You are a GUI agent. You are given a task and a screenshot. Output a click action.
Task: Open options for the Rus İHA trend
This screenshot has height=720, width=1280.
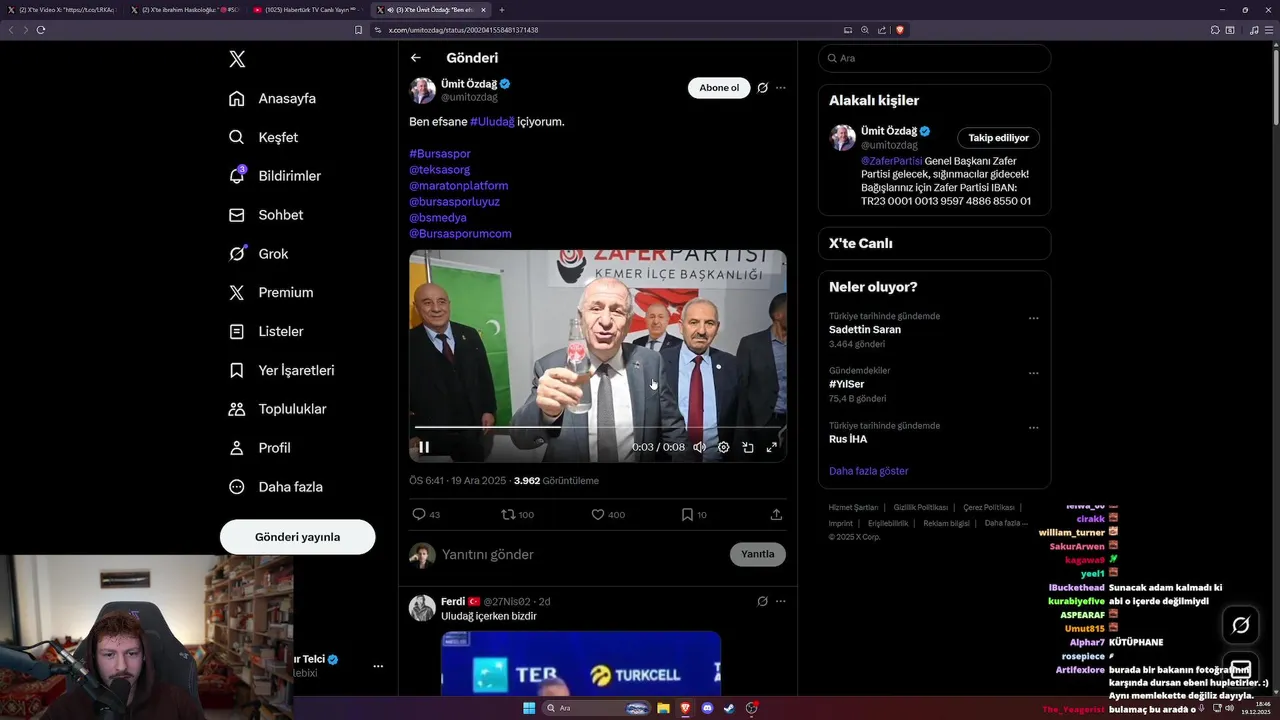(x=1033, y=428)
